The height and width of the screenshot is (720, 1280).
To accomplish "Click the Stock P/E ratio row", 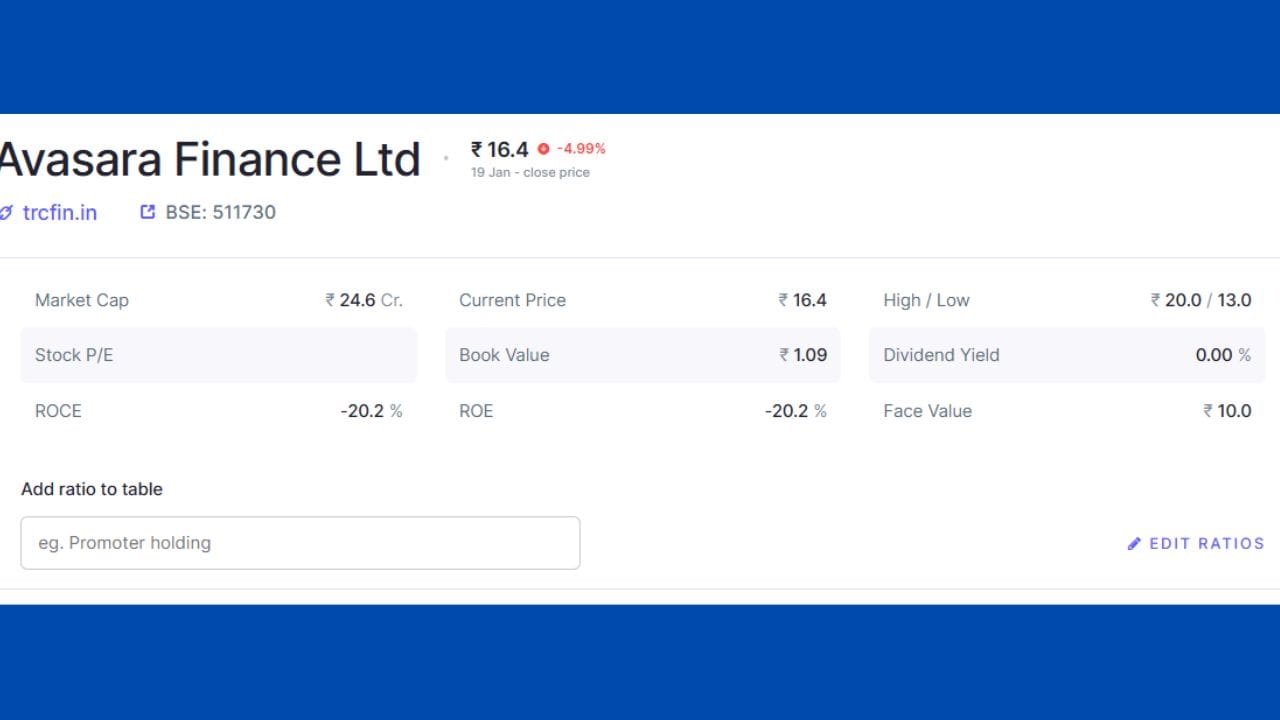I will point(218,355).
